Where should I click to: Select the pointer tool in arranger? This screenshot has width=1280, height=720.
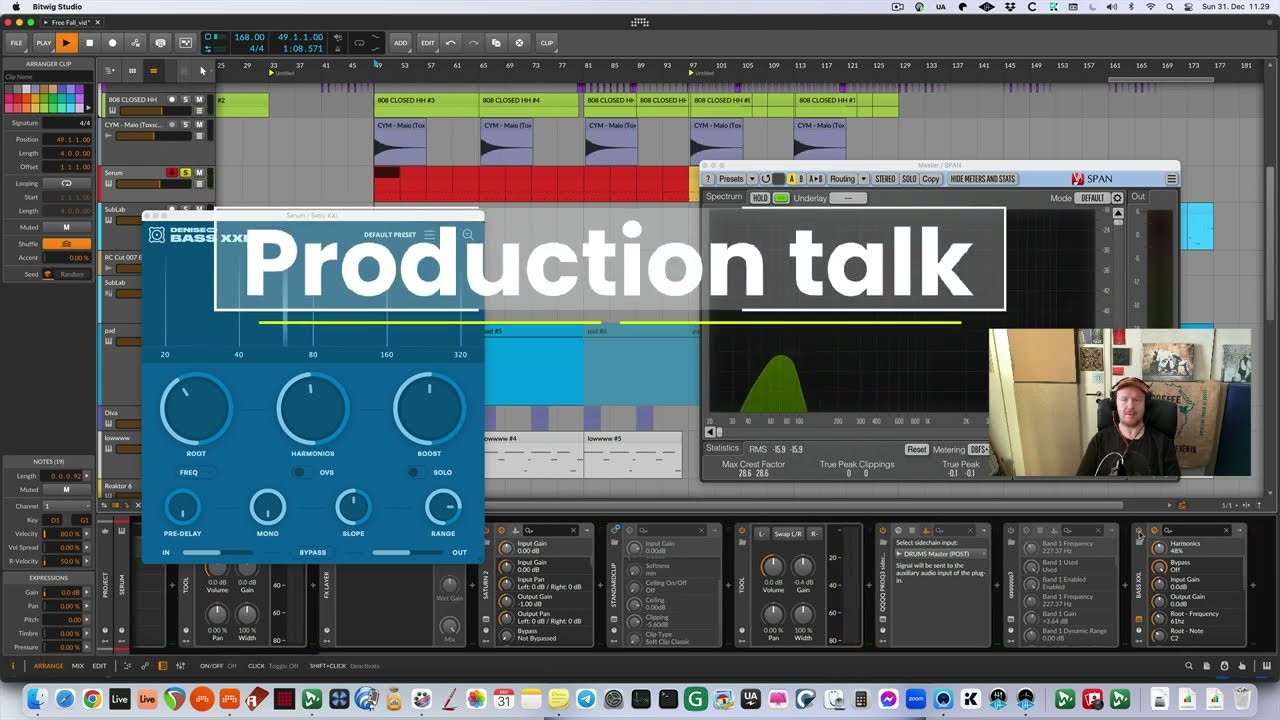(x=203, y=71)
